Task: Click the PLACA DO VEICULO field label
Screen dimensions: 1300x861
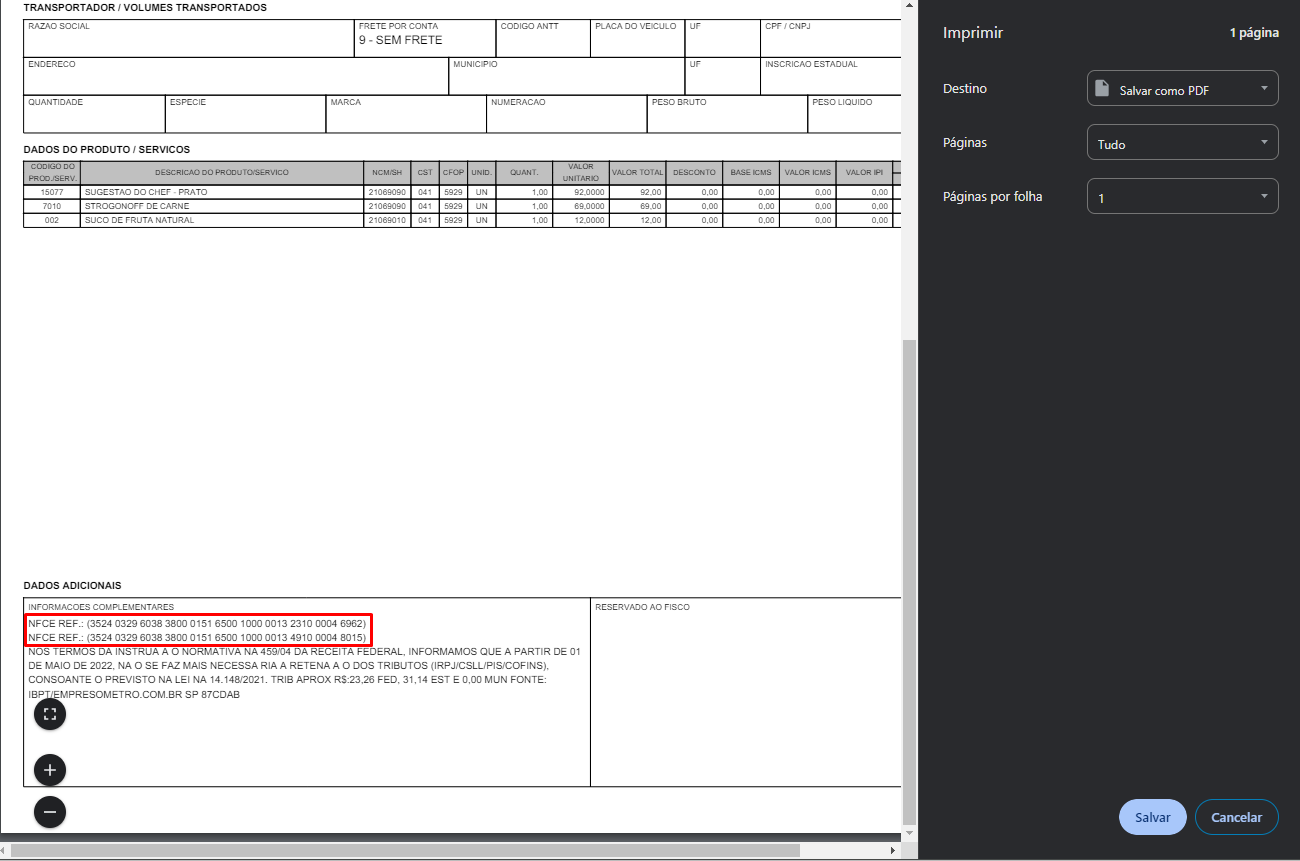Action: (x=635, y=26)
